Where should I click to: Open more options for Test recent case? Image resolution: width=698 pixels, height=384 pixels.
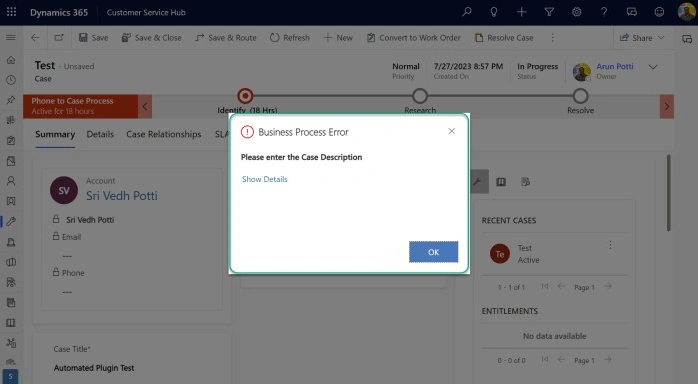[610, 245]
